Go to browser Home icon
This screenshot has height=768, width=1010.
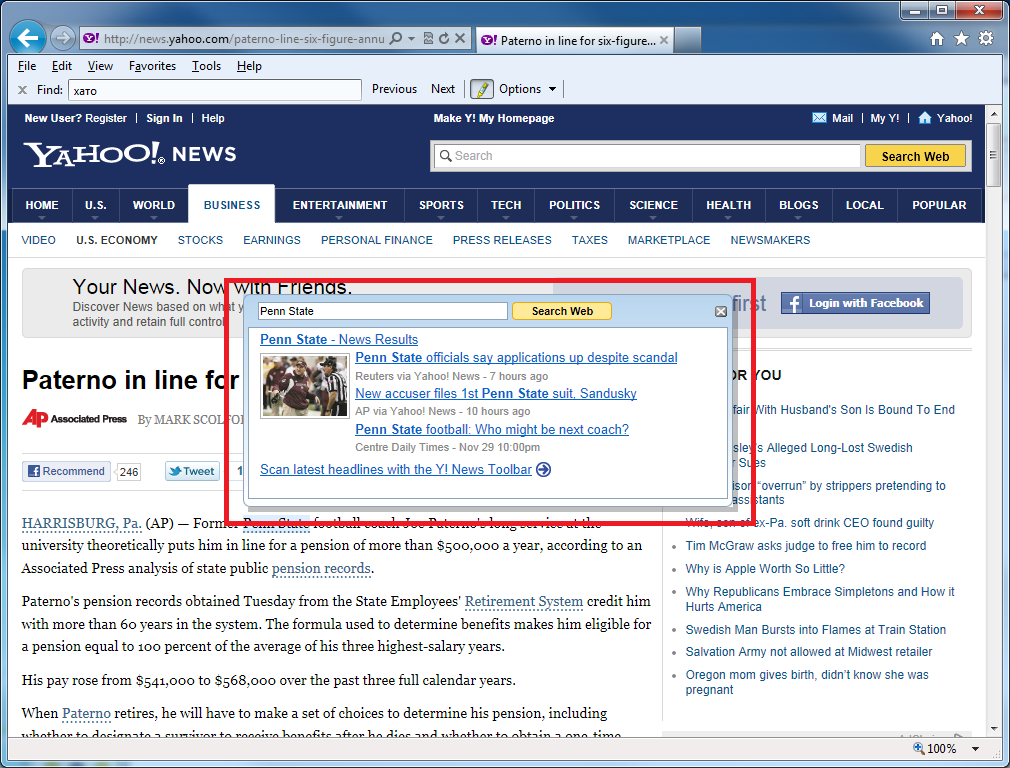tap(937, 39)
